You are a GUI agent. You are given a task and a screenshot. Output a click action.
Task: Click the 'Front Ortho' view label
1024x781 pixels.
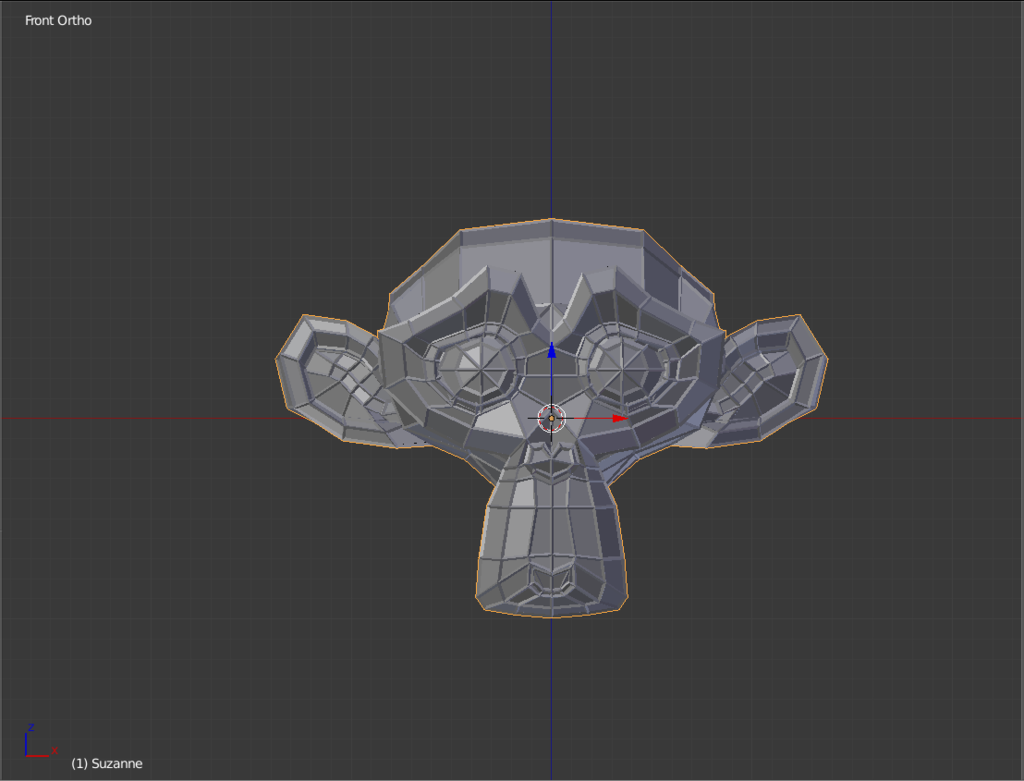[58, 20]
